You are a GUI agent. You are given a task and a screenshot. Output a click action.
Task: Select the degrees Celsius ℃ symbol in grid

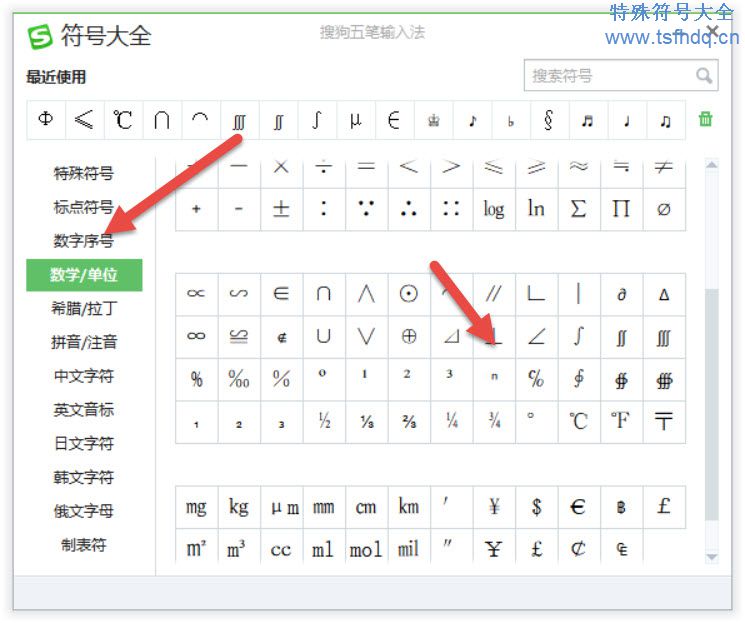[x=578, y=421]
